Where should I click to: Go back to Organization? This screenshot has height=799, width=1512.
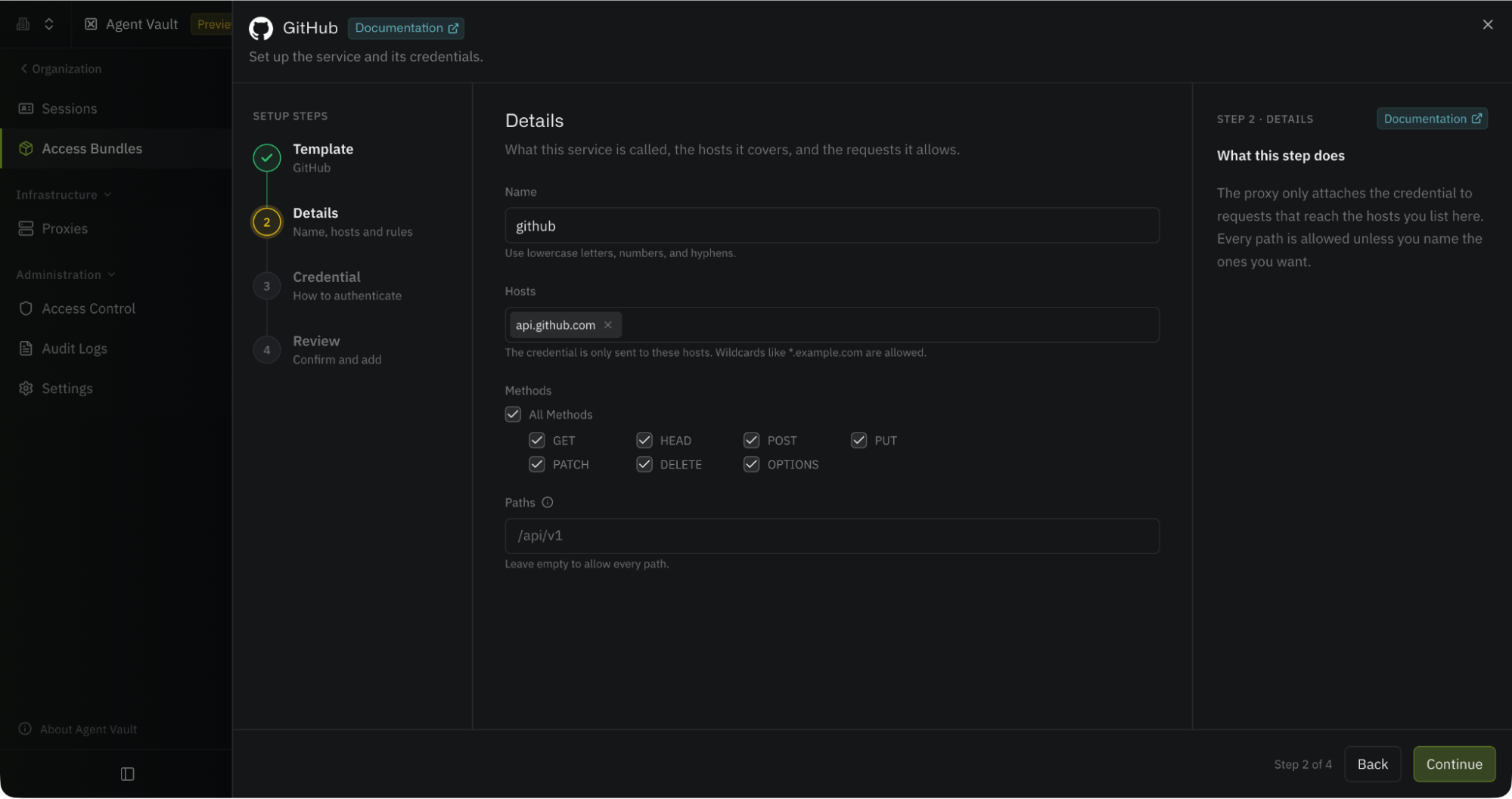(x=61, y=69)
